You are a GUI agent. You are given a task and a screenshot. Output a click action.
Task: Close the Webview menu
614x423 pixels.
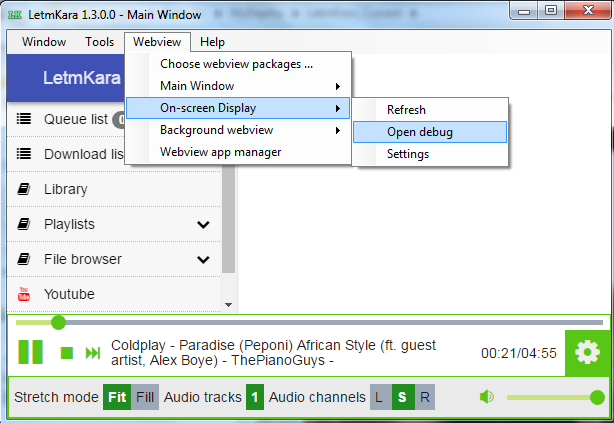157,42
